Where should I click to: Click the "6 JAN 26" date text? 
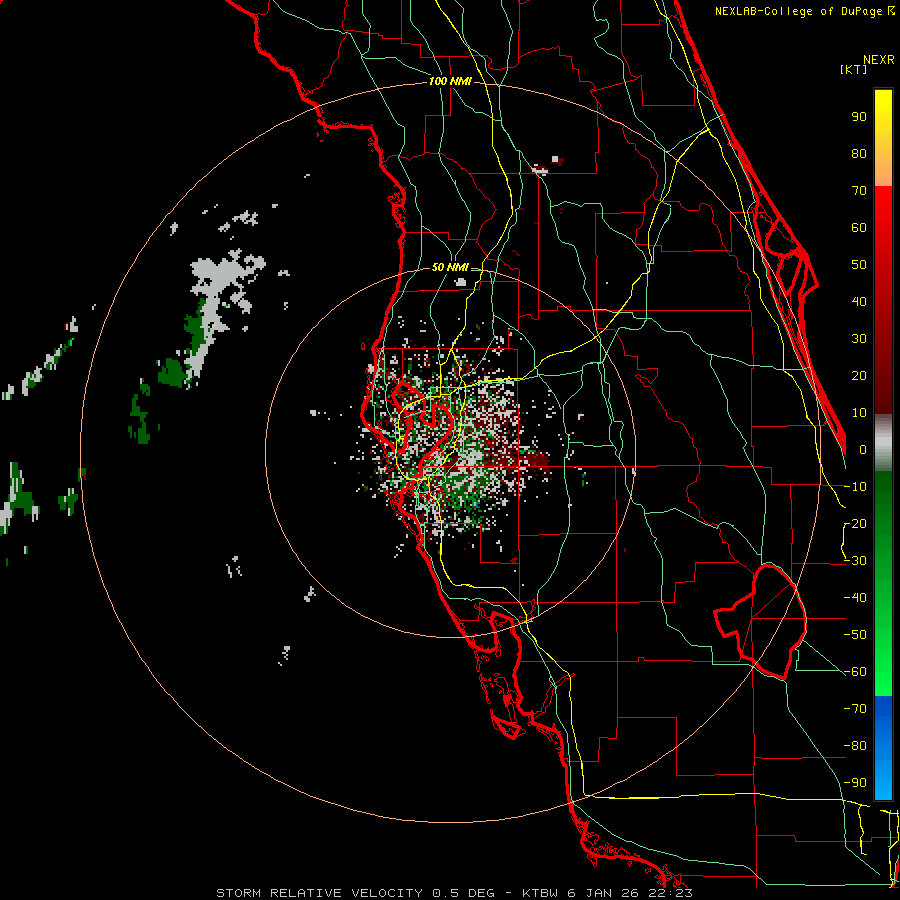coord(602,893)
